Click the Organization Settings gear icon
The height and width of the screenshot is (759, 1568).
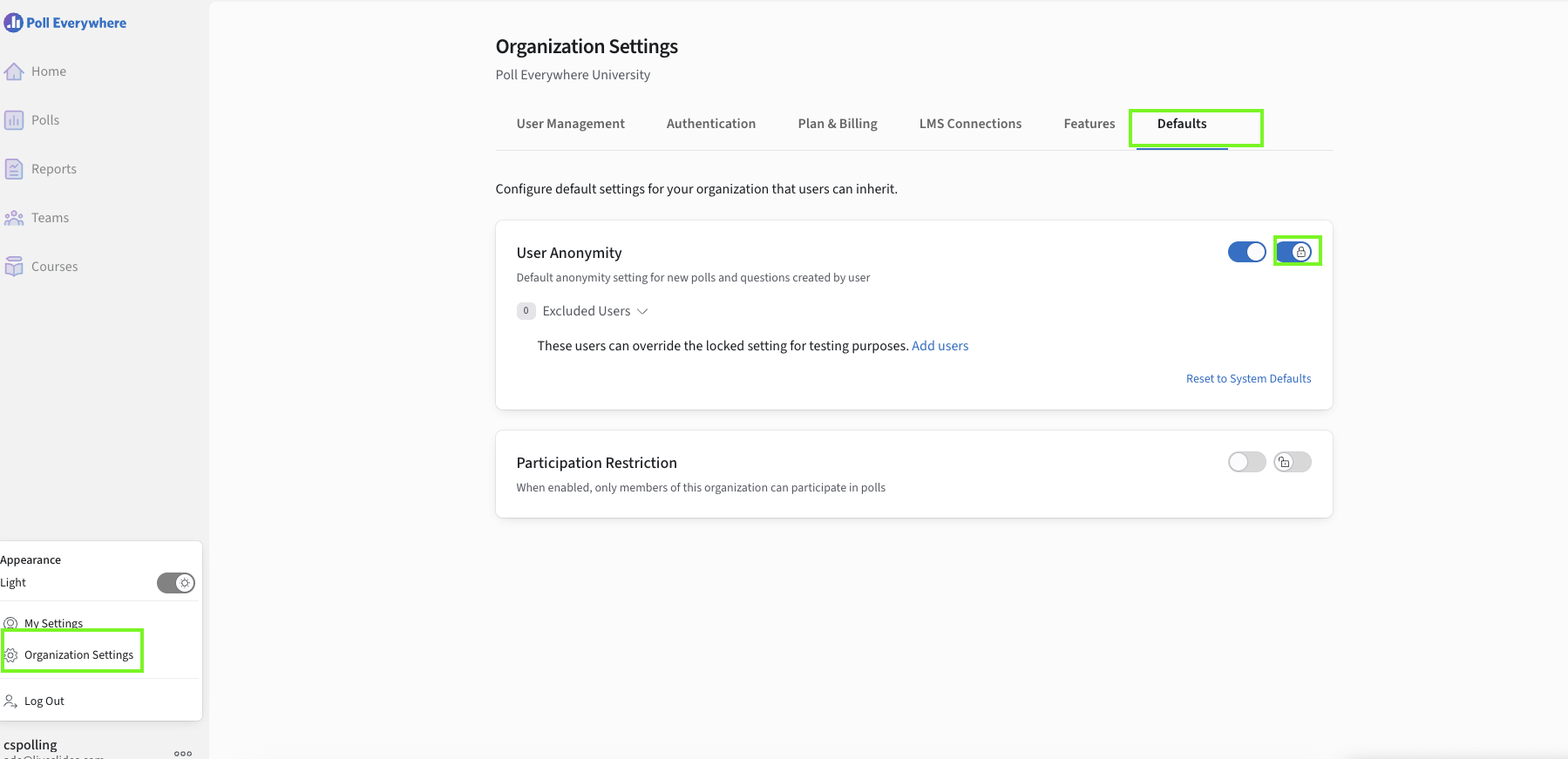pyautogui.click(x=11, y=655)
